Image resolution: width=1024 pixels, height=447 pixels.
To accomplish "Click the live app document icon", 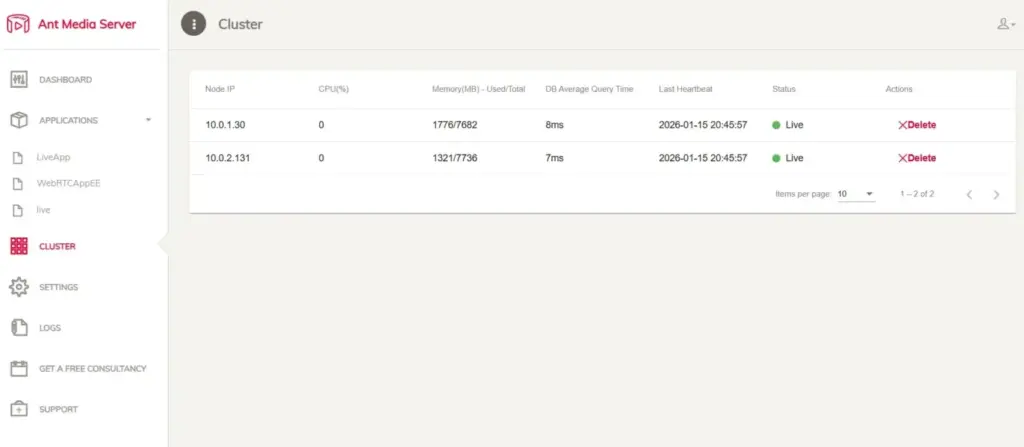I will [19, 210].
